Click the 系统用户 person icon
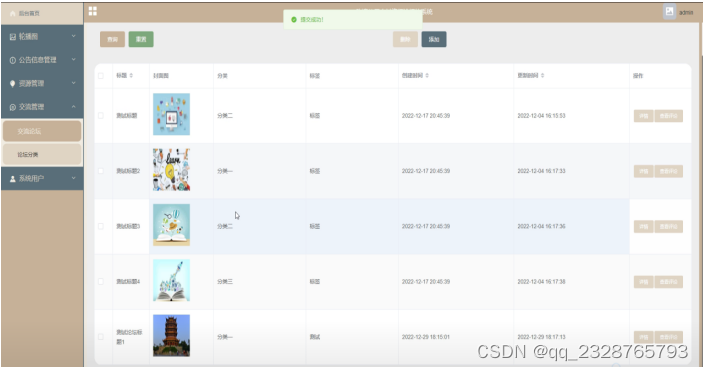Viewport: 703px width, 371px height. click(x=13, y=179)
